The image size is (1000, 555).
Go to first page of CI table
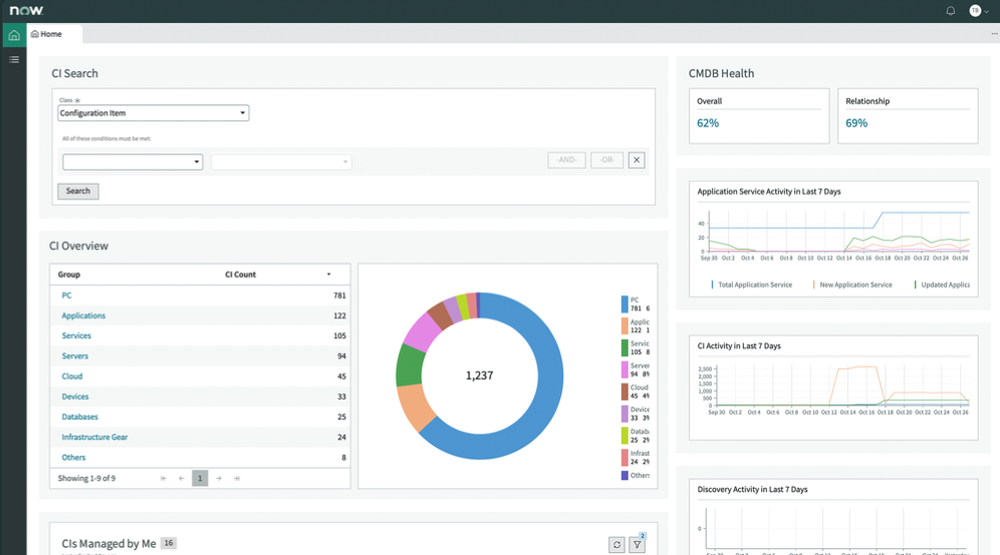click(x=163, y=478)
